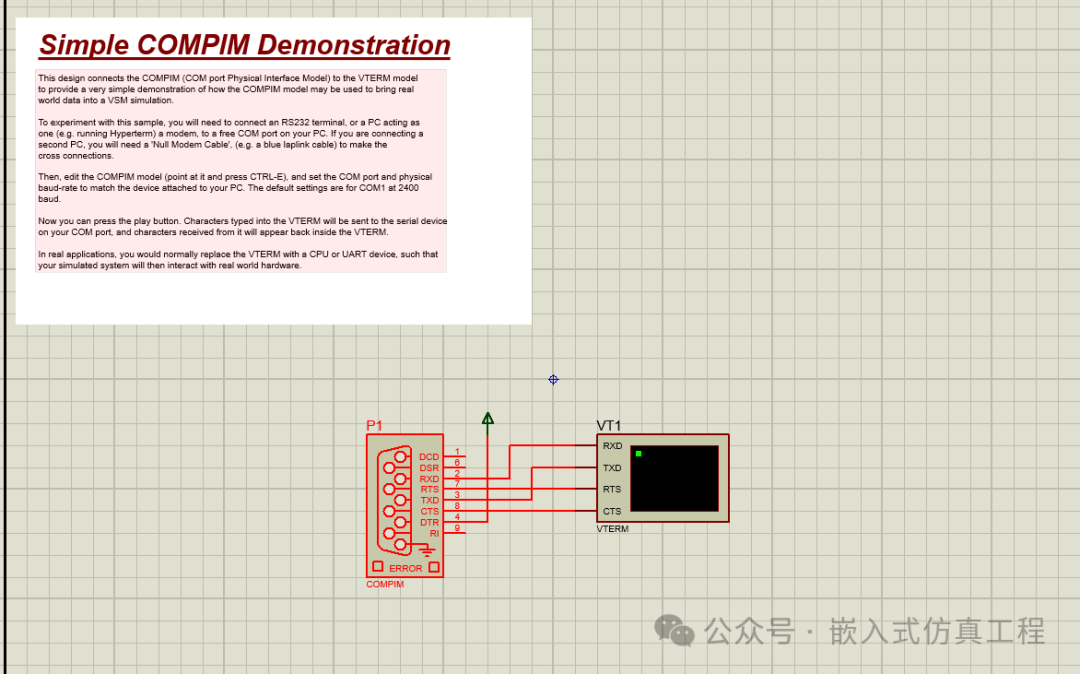The height and width of the screenshot is (674, 1080).
Task: Click the right error indicator square on COMPIM
Action: click(434, 567)
